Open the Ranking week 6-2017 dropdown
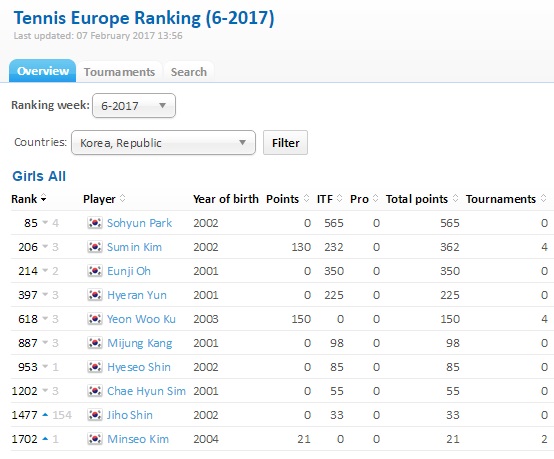 coord(134,105)
